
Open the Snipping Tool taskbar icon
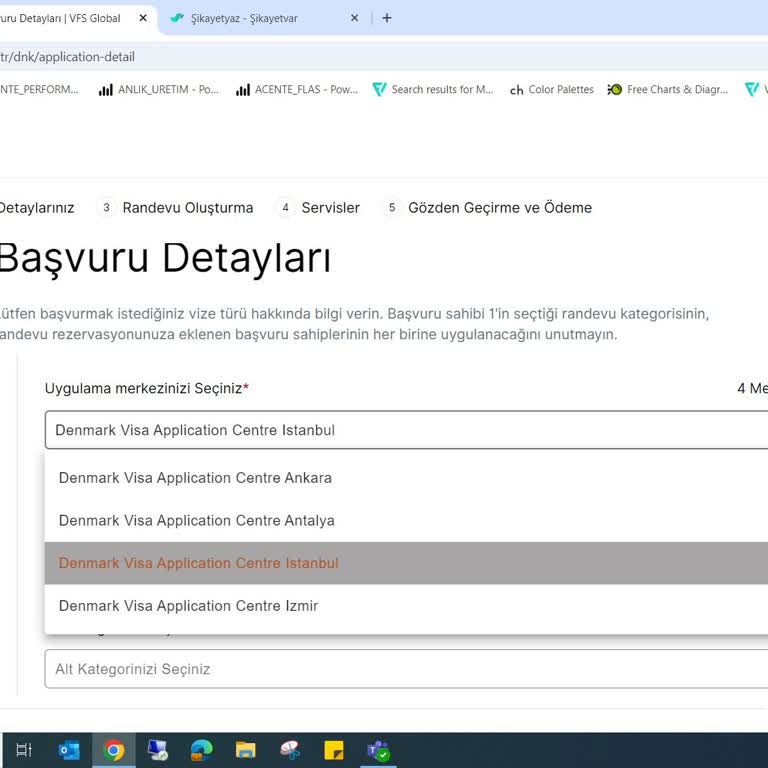[289, 750]
